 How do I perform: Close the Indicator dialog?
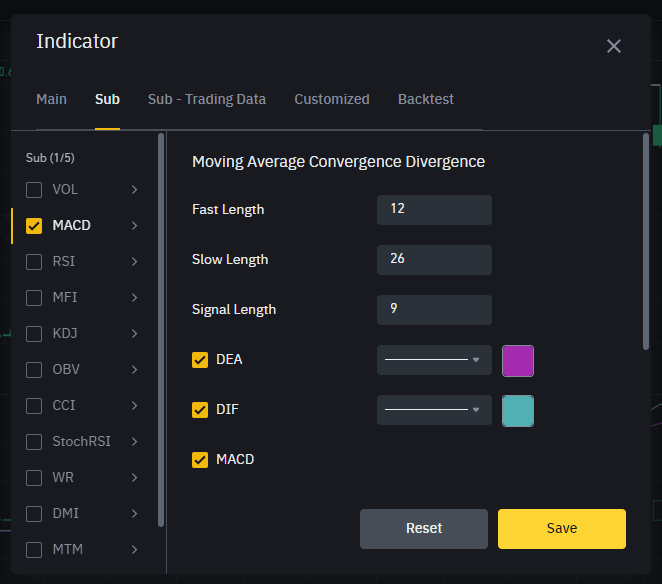pyautogui.click(x=614, y=46)
